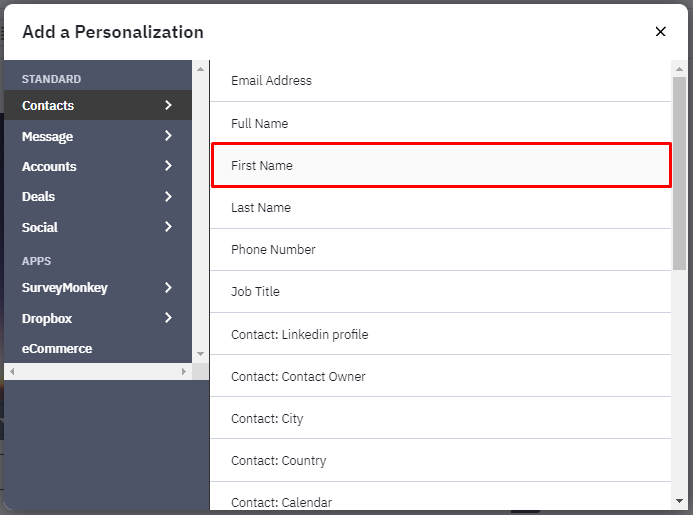Screen dimensions: 693x515
Task: Click the SurveyMonkey chevron icon
Action: pos(168,288)
